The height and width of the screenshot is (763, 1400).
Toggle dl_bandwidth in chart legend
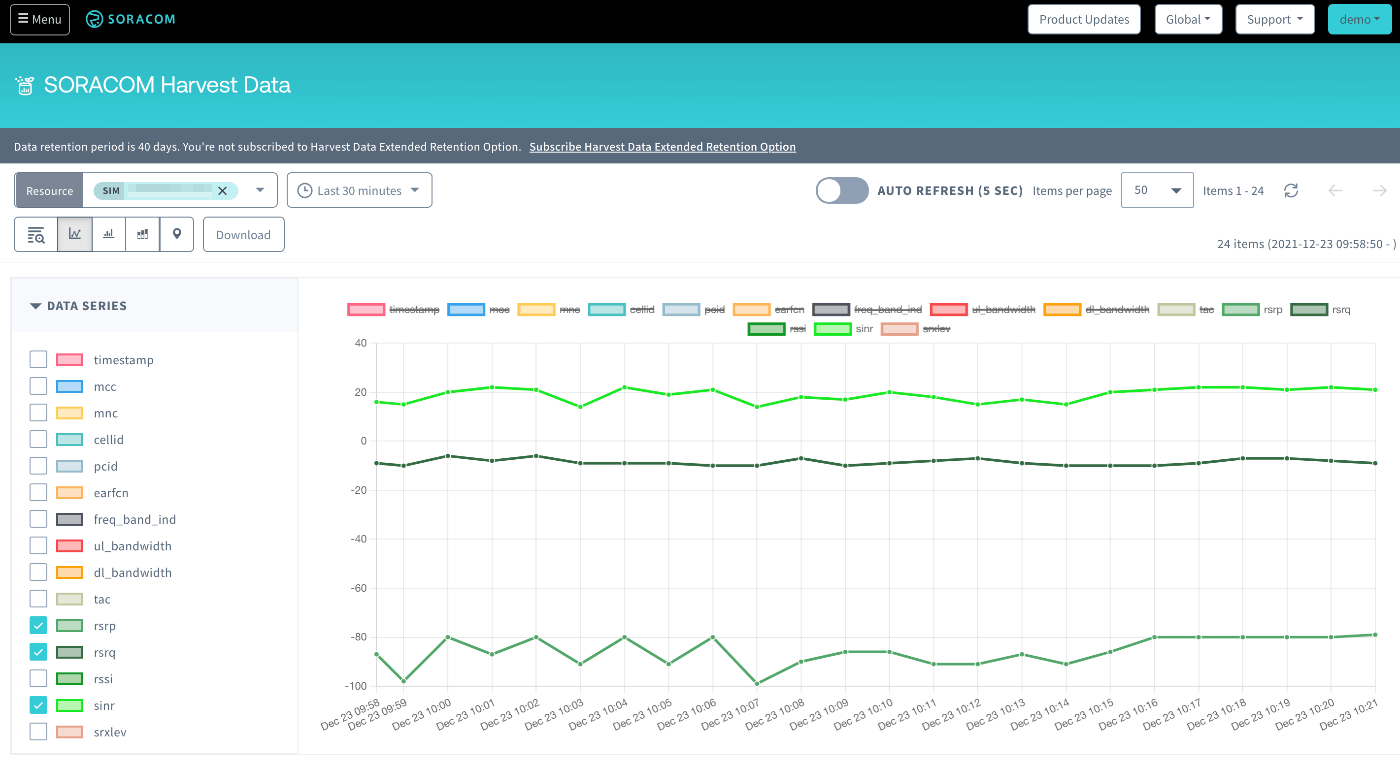point(1097,310)
